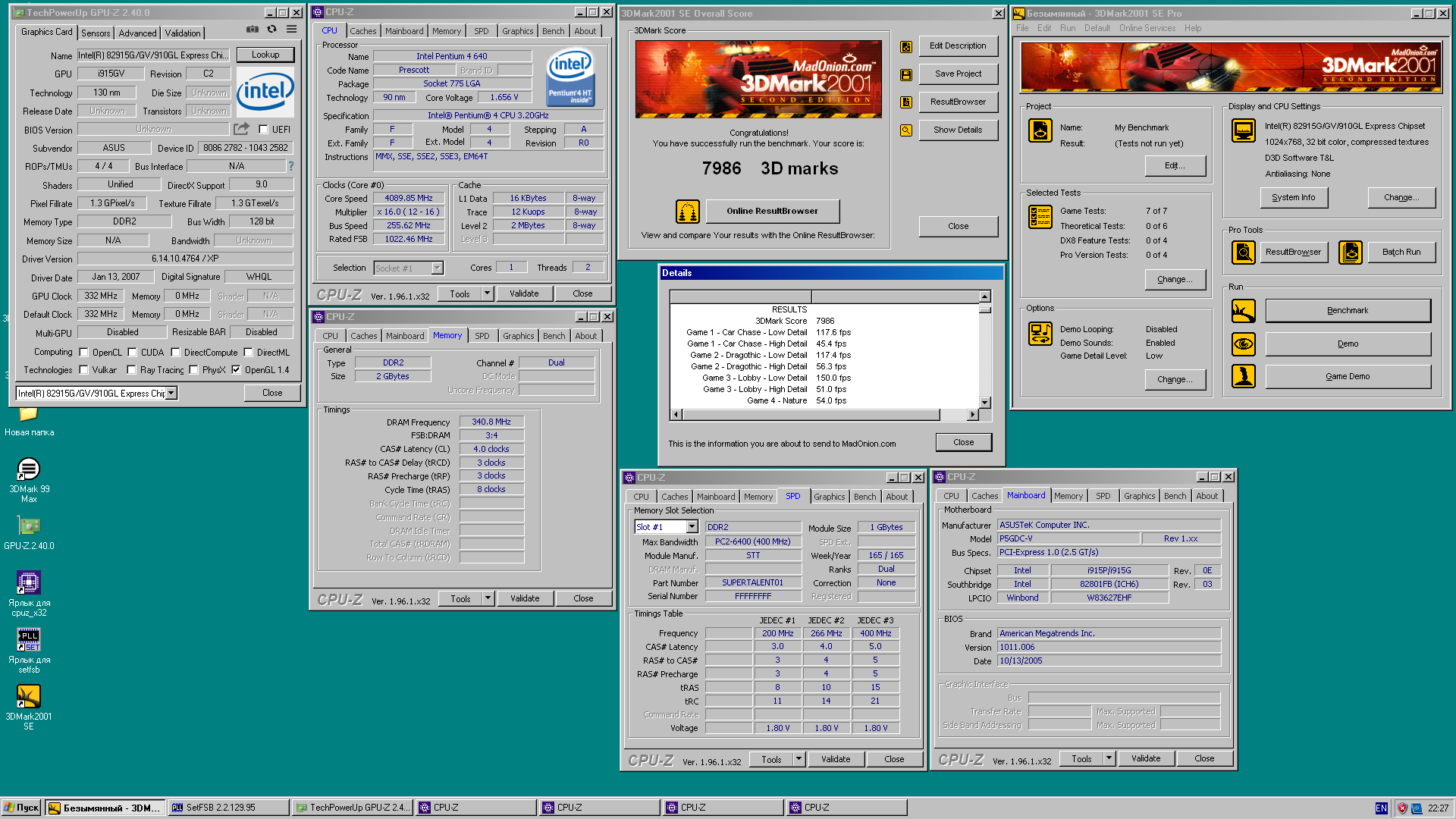This screenshot has width=1456, height=819.
Task: Click EN language indicator in tray
Action: point(1381,808)
